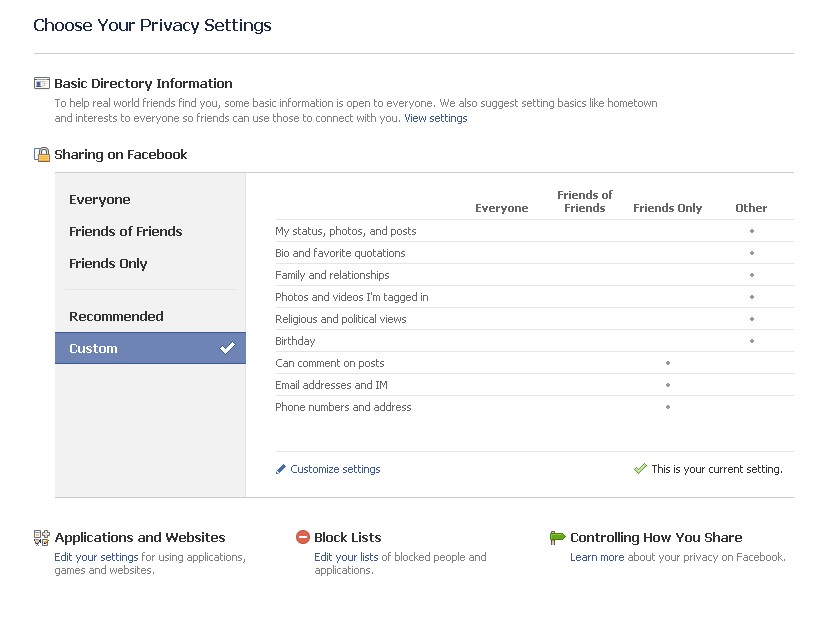813x617 pixels.
Task: Click the Basic Directory Information card icon
Action: pyautogui.click(x=42, y=83)
